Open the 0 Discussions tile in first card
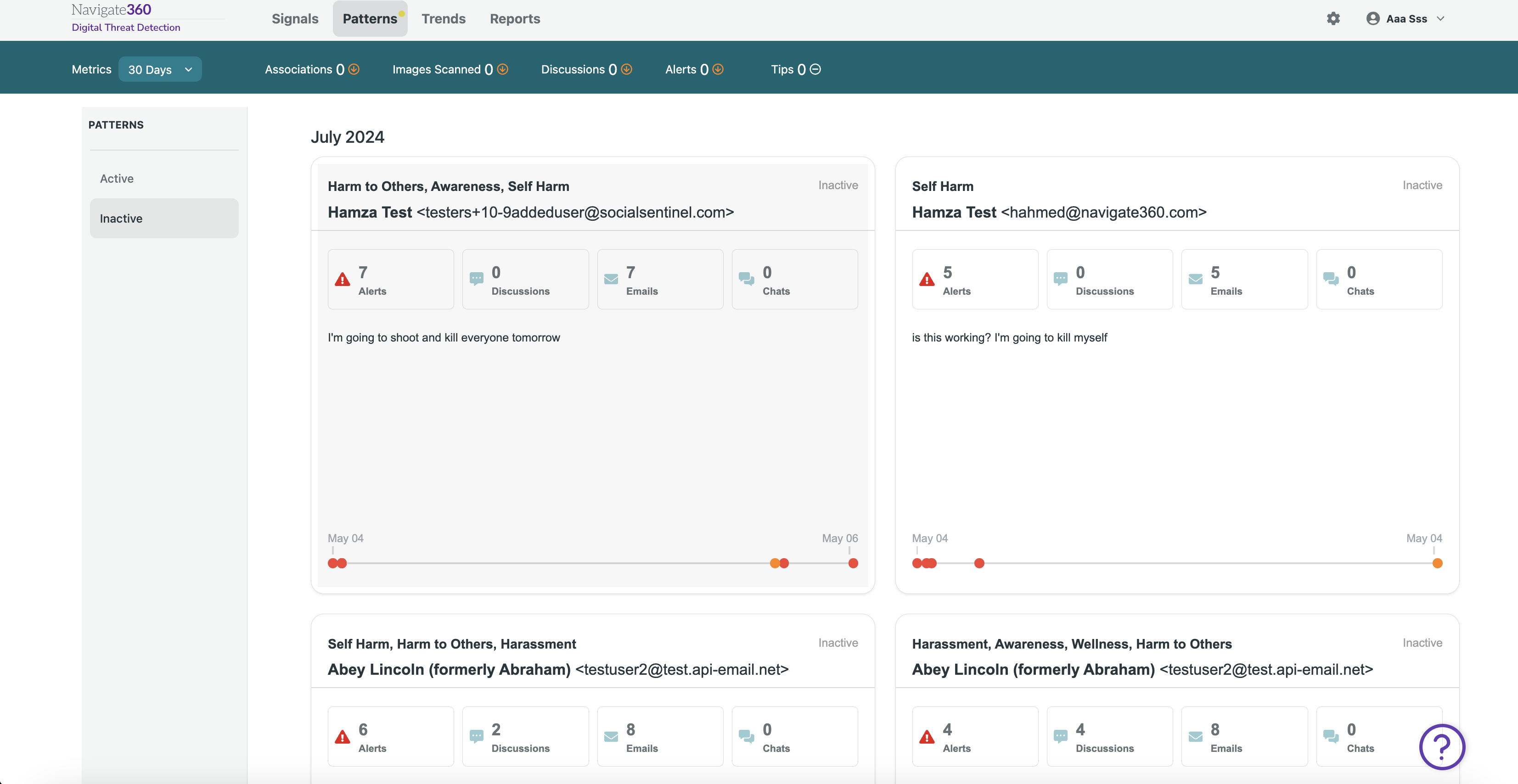 (525, 279)
